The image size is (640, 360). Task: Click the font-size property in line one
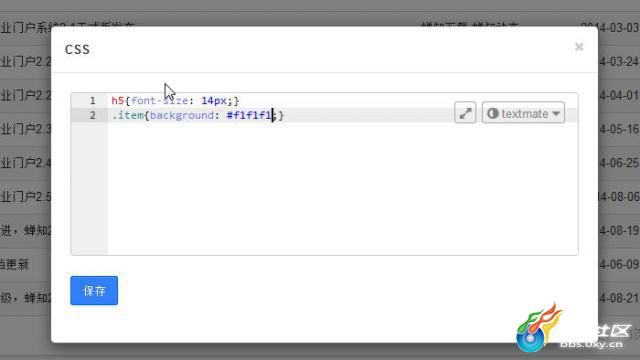(160, 100)
